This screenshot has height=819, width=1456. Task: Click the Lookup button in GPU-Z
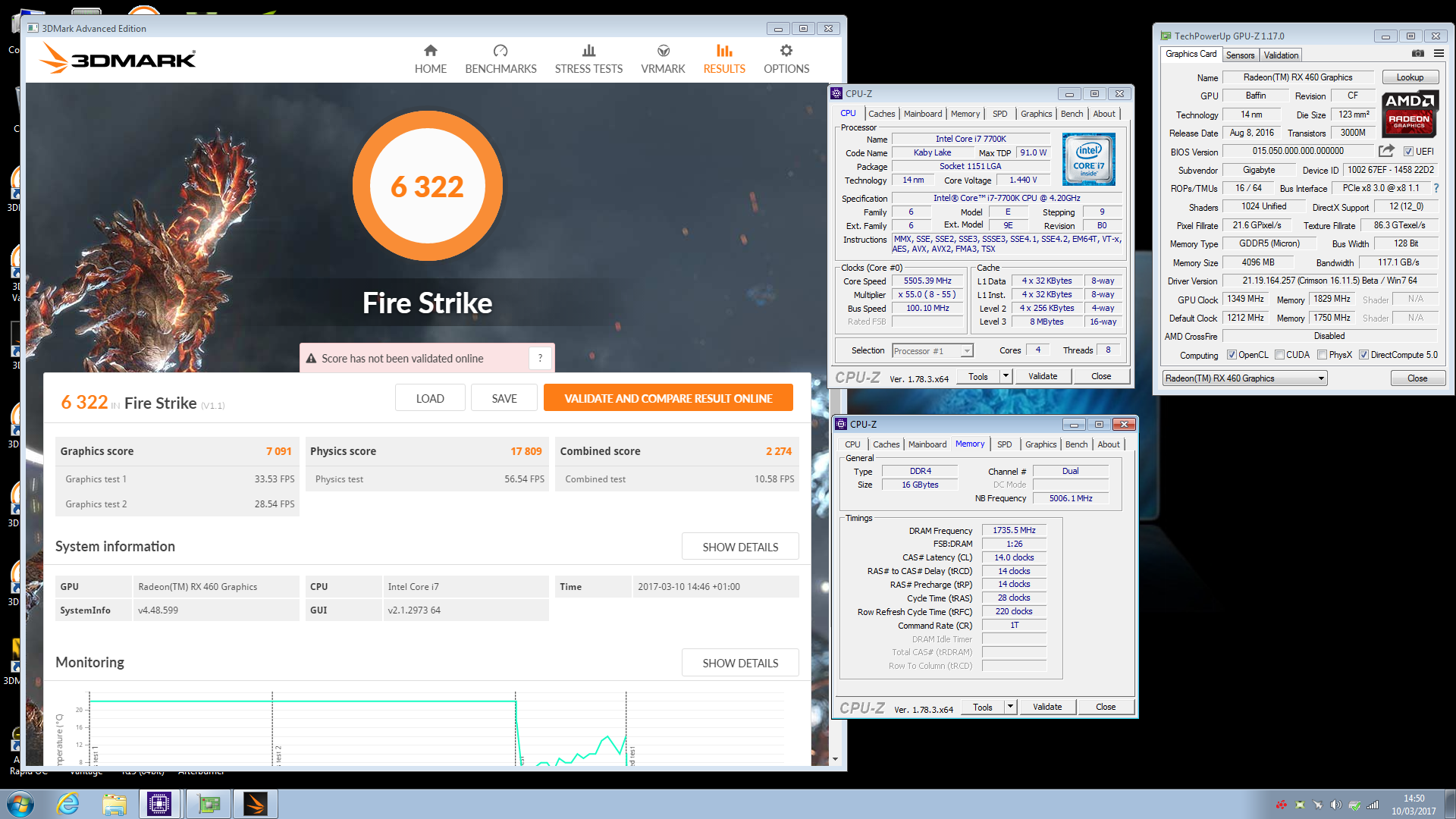[x=1410, y=77]
